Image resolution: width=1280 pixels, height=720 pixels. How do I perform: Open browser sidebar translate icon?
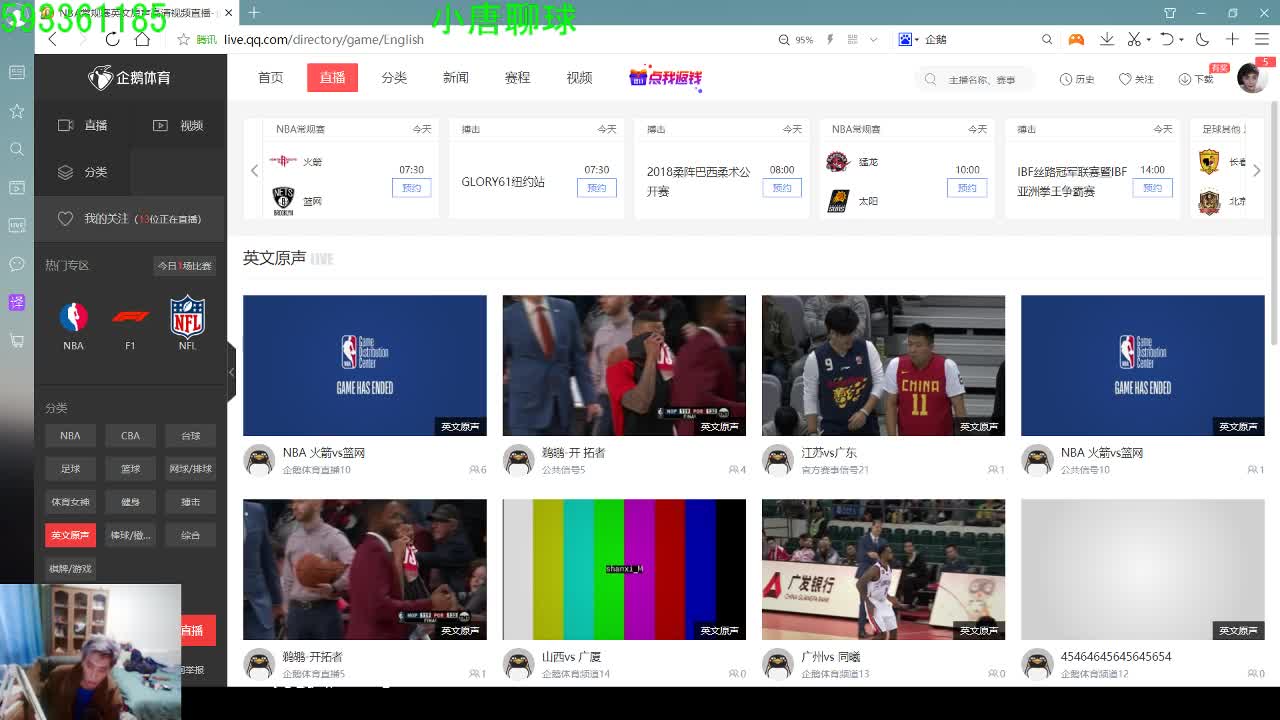[17, 302]
